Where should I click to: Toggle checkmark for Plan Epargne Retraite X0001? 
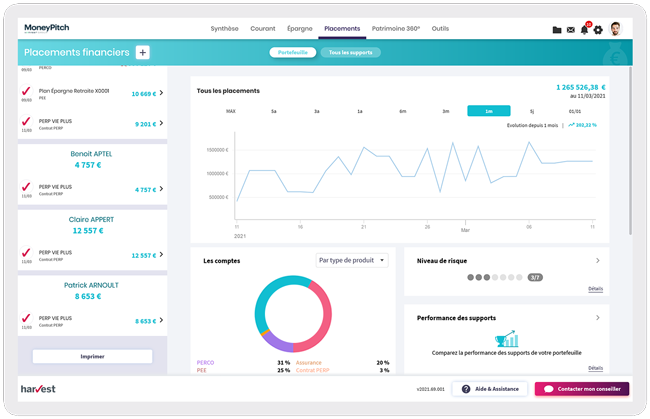pos(26,92)
